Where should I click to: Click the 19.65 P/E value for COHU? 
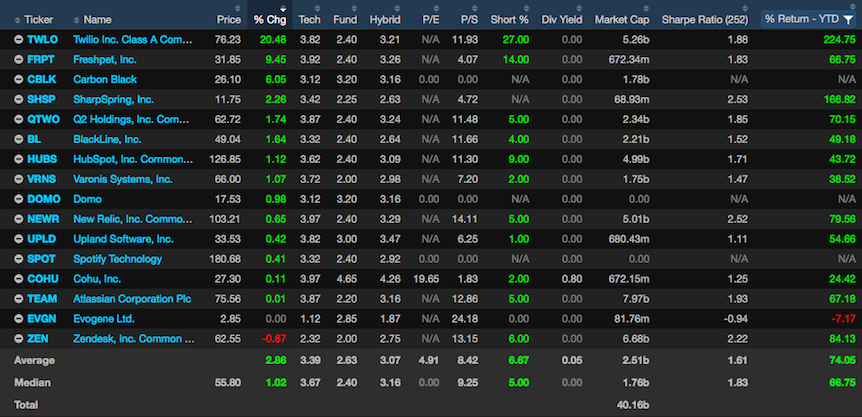(427, 279)
